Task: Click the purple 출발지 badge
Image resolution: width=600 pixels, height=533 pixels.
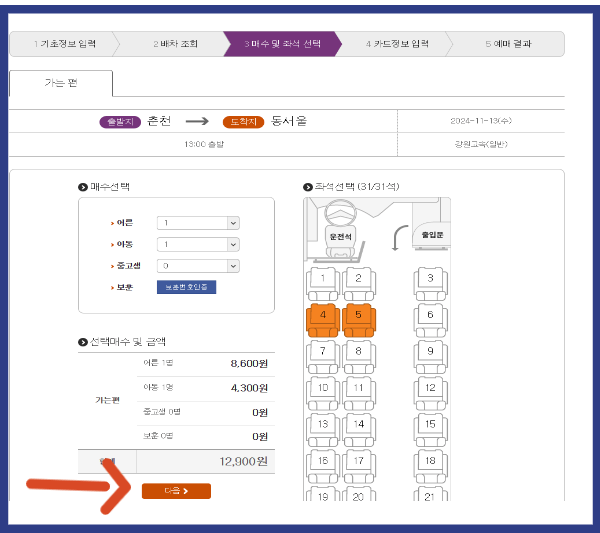Action: 120,122
